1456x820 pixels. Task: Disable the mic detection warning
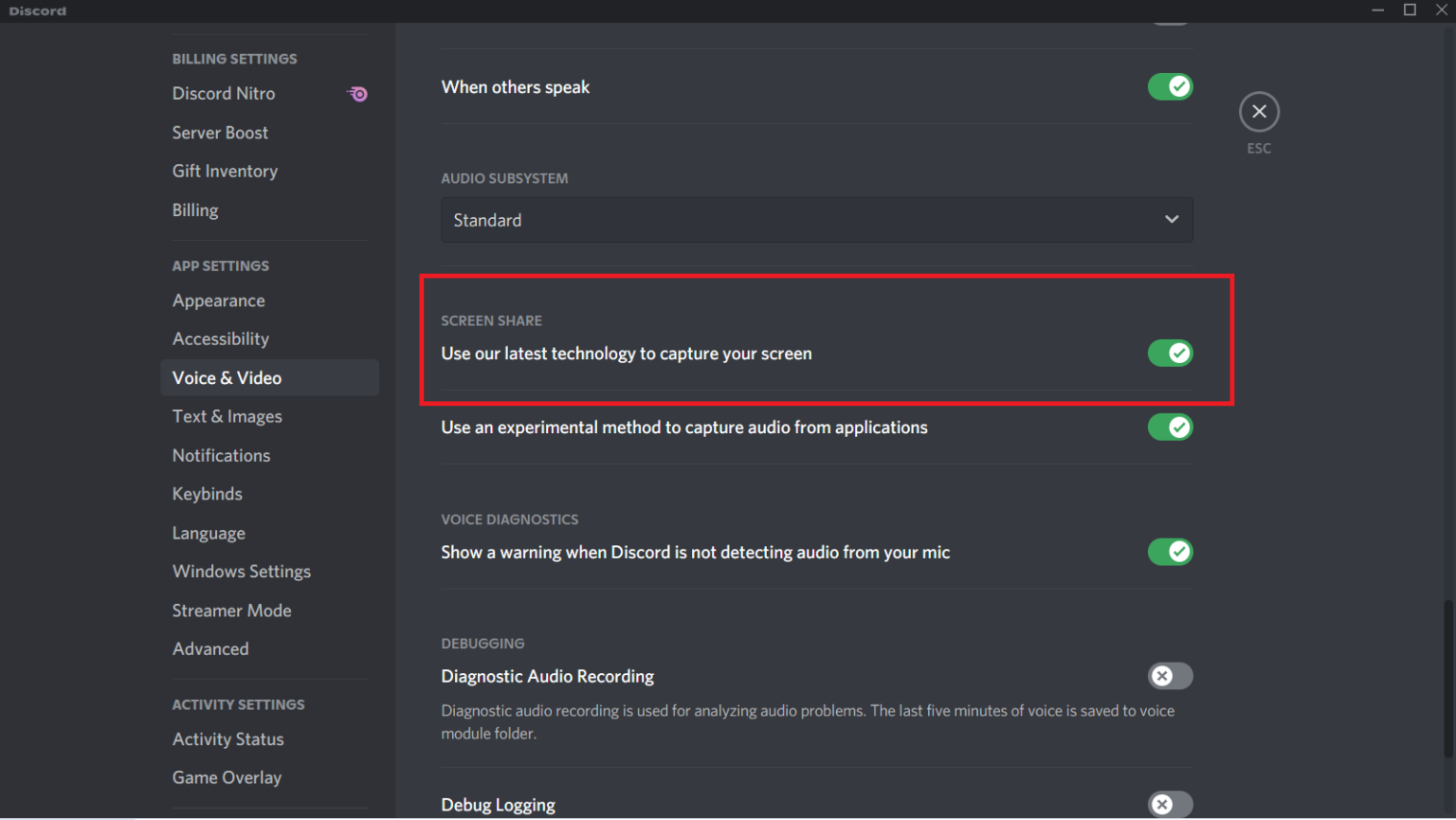[1170, 552]
